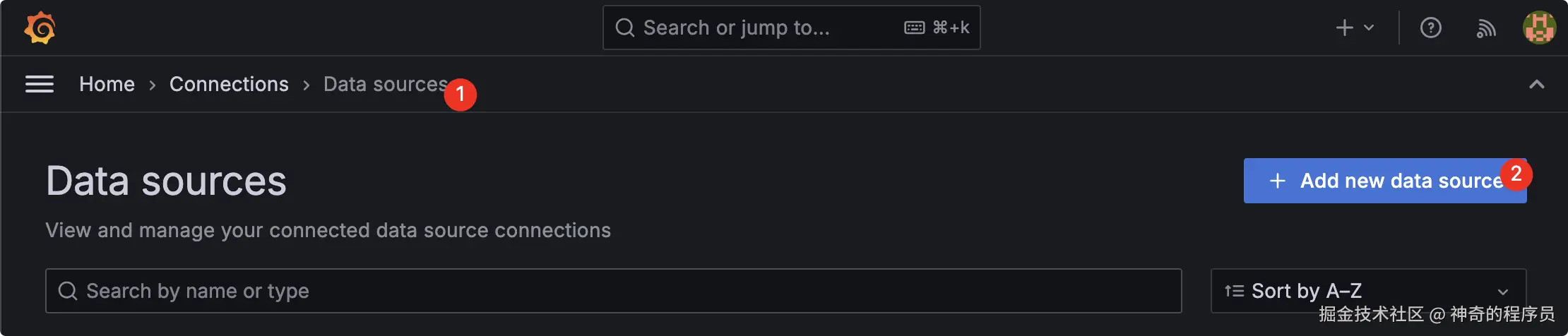Open the hamburger navigation menu

[40, 85]
